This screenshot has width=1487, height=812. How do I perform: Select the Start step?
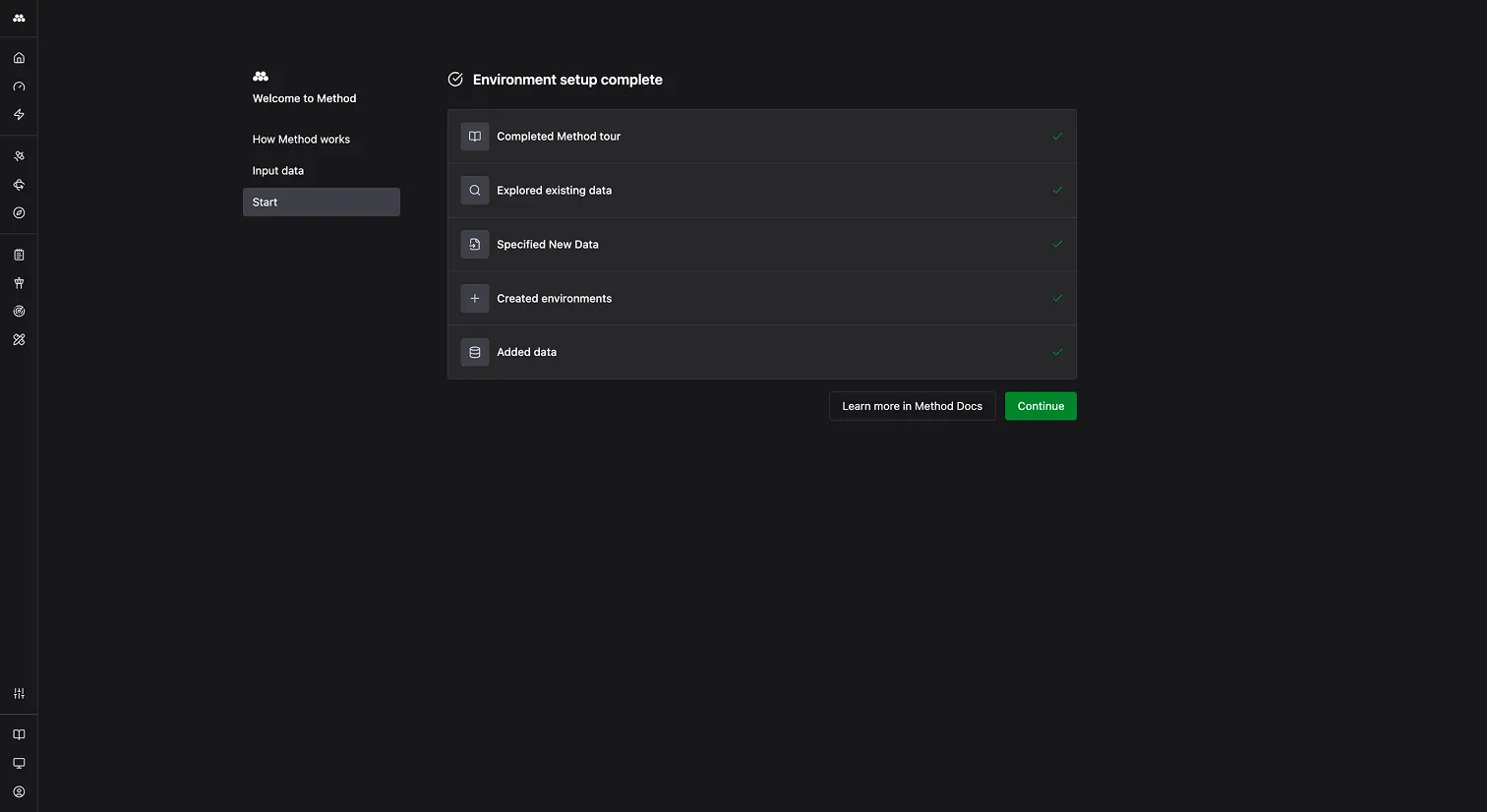(x=322, y=203)
